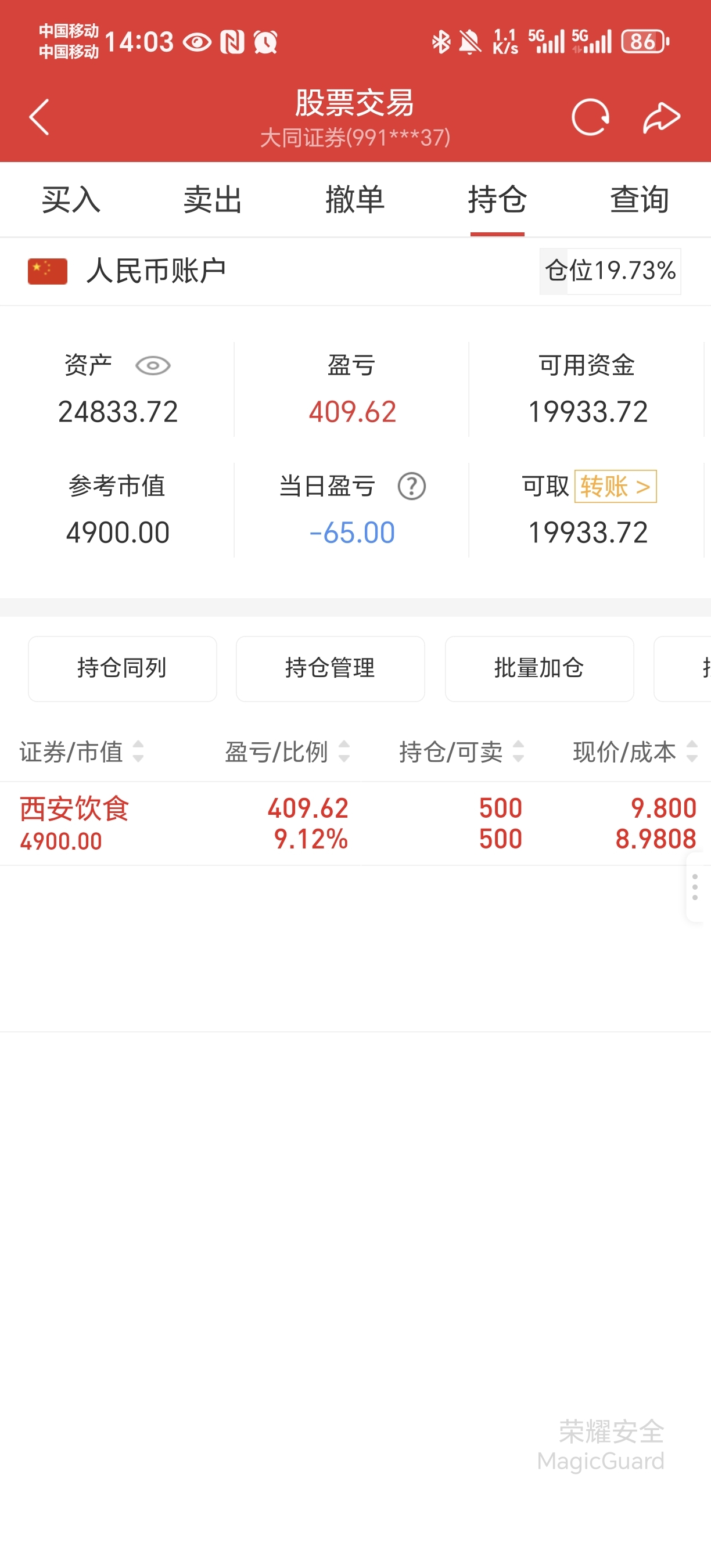Screen dimensions: 711x1568
Task: Switch to the 撤单 tab
Action: point(355,200)
